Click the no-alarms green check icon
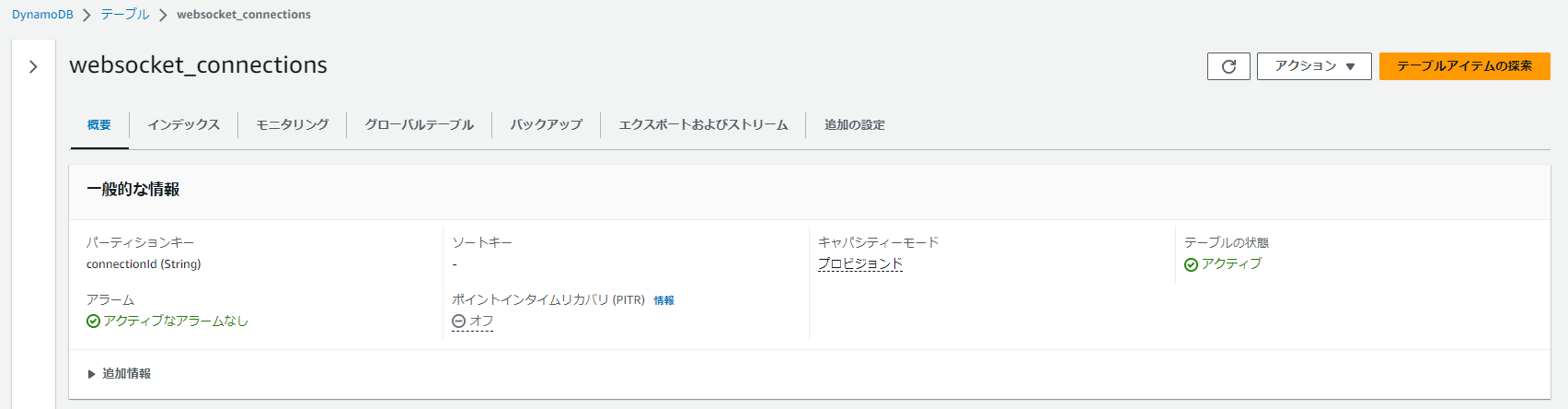This screenshot has width=1568, height=409. click(x=93, y=321)
